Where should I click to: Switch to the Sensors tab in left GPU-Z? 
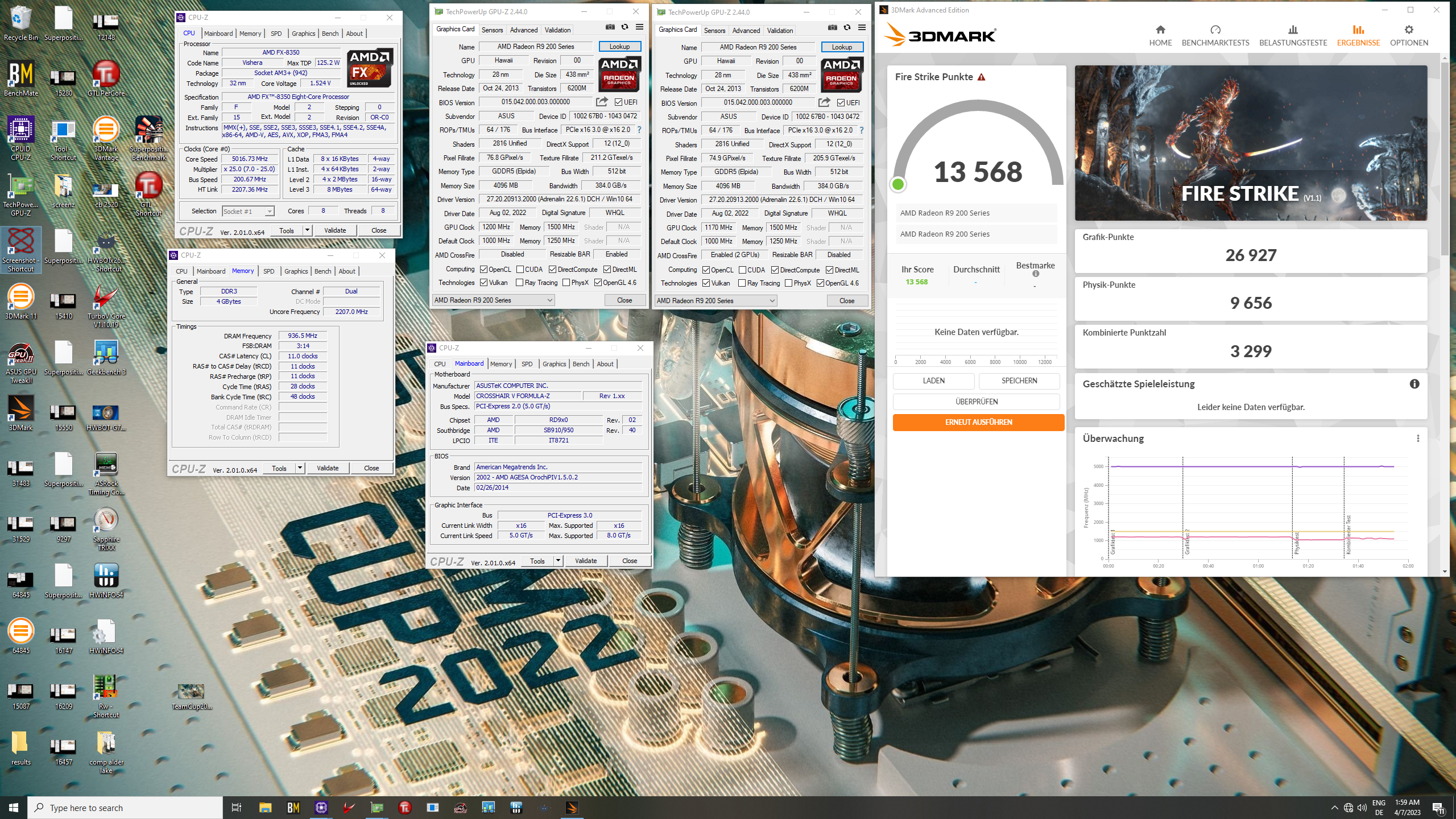[x=492, y=30]
